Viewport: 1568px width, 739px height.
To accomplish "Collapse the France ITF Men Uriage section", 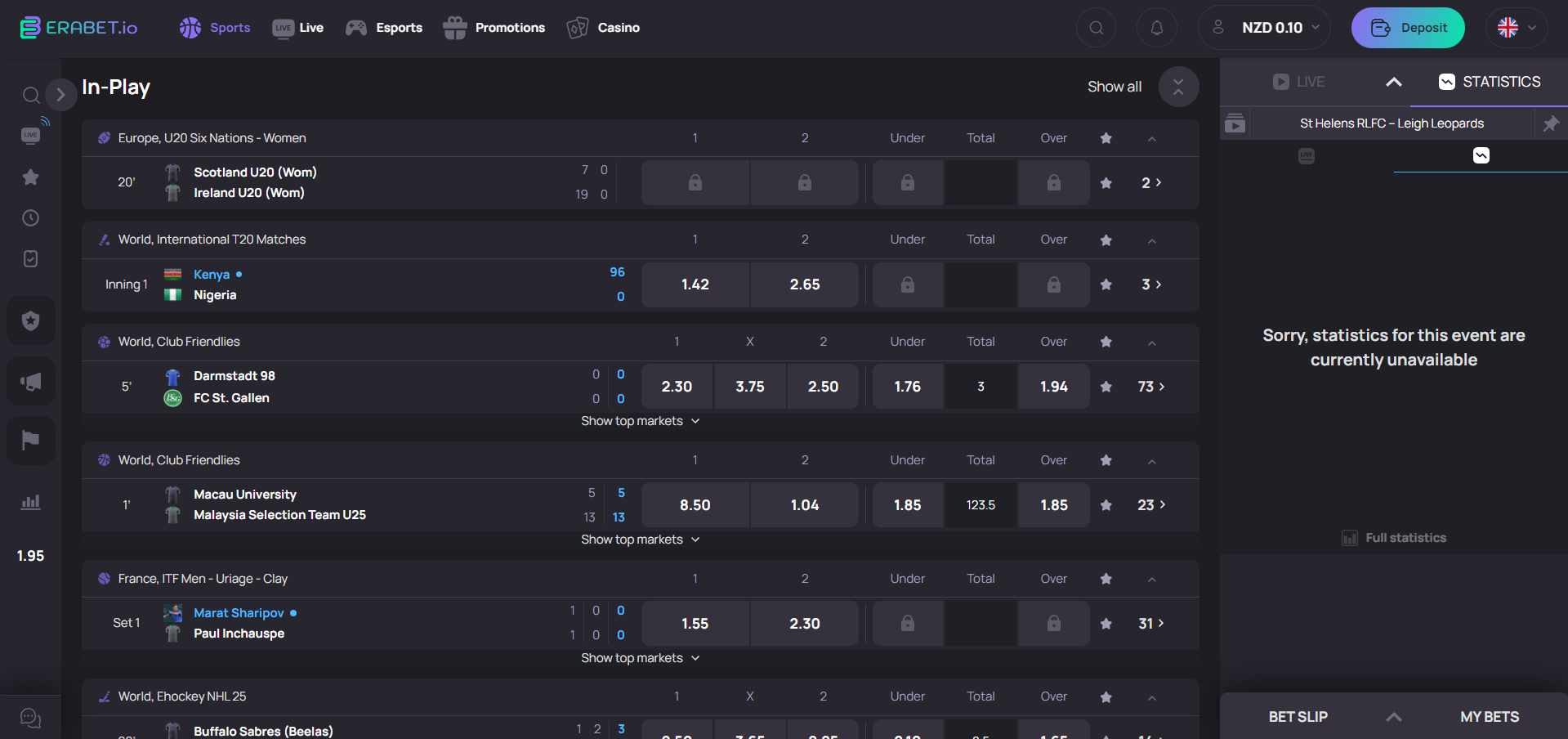I will (1152, 580).
